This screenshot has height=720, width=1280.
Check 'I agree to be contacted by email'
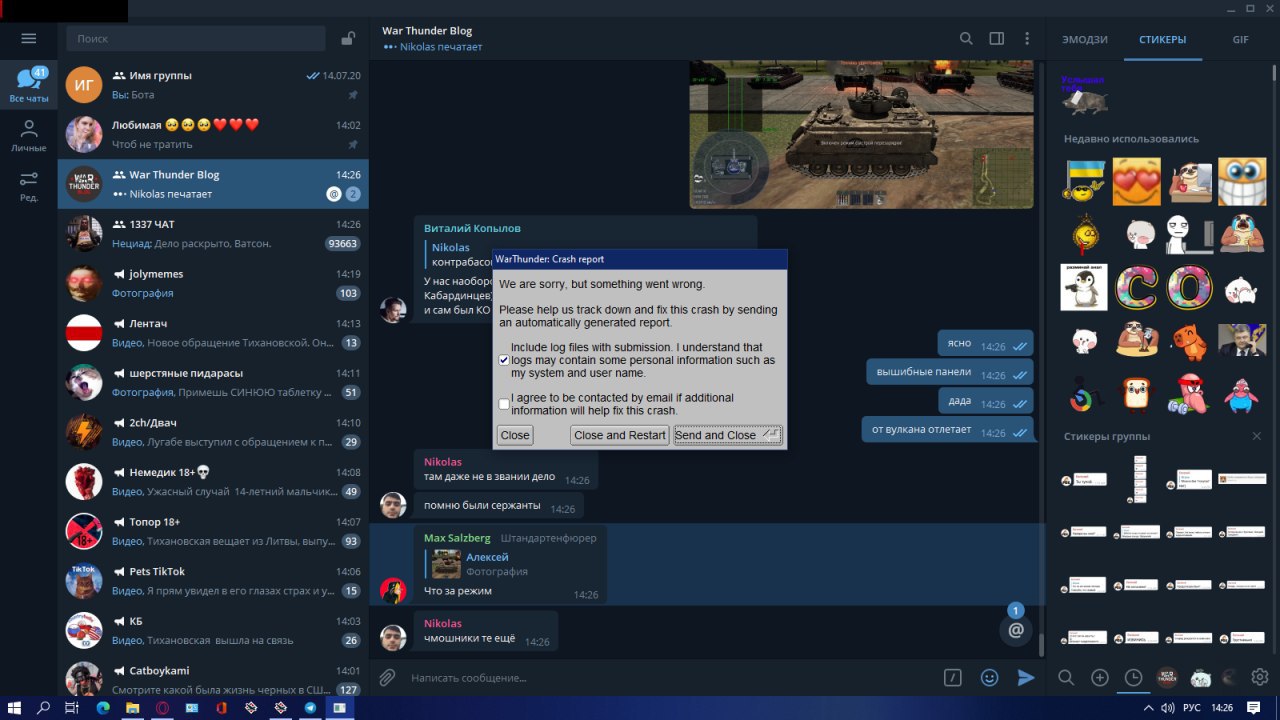504,404
